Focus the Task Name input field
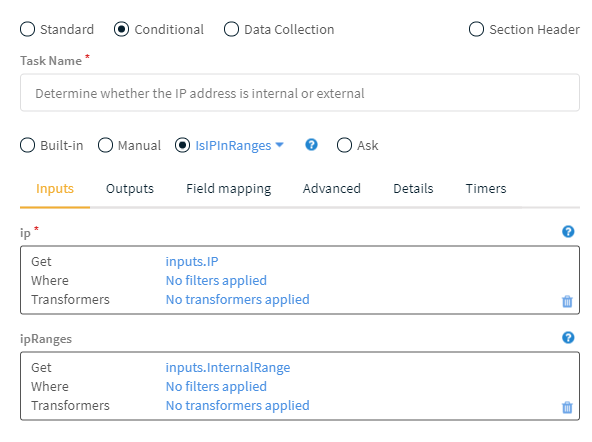The image size is (592, 442). point(300,93)
